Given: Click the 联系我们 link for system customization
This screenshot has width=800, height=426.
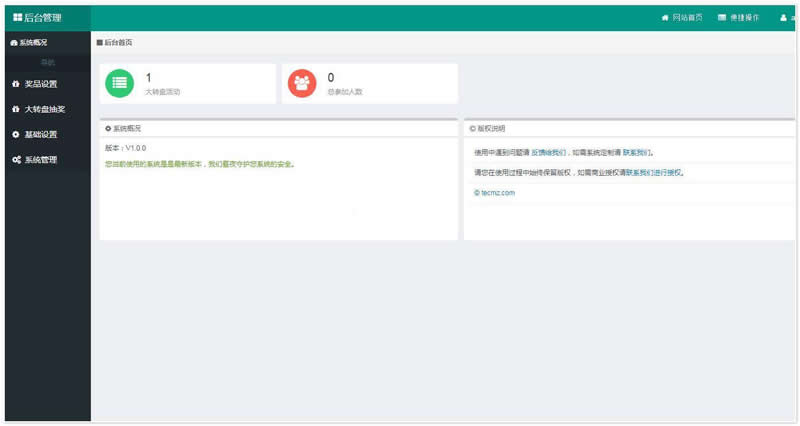Looking at the screenshot, I should pos(636,153).
